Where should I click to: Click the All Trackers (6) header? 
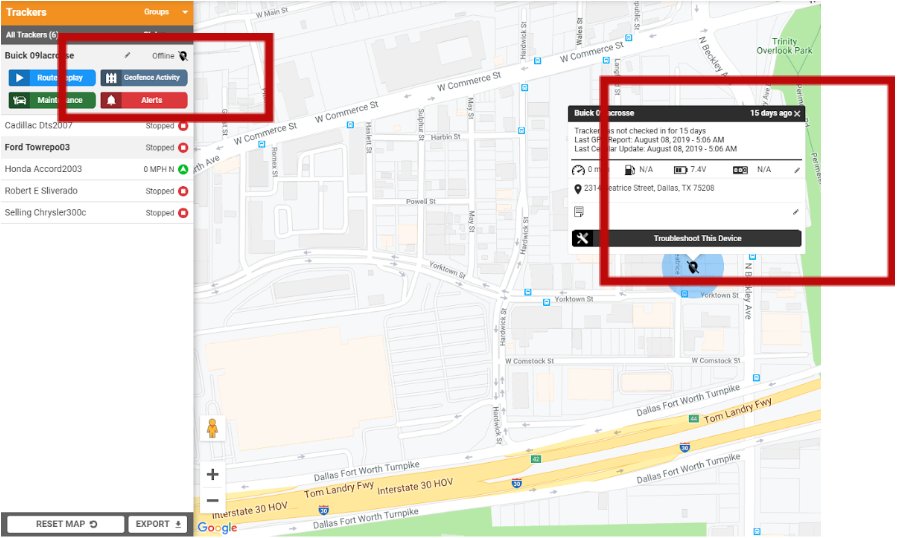(x=31, y=34)
